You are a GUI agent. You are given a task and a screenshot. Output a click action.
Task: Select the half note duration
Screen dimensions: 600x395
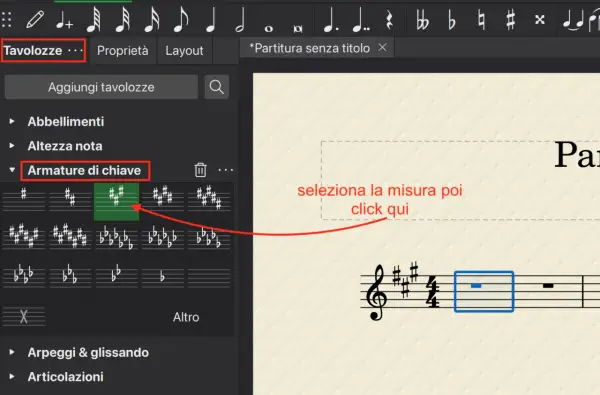coord(240,20)
